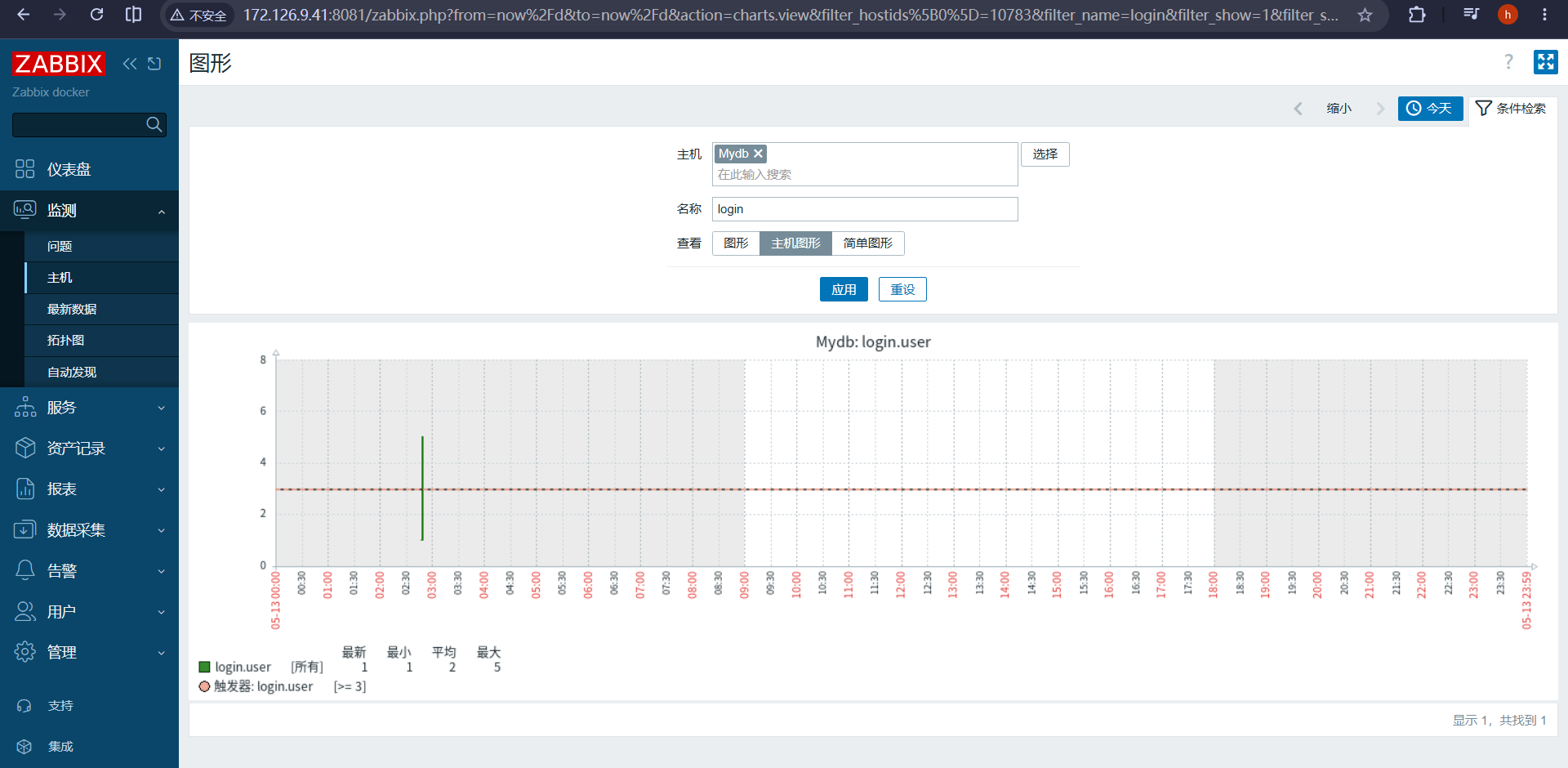Viewport: 1568px width, 768px height.
Task: Click the 应用 apply button
Action: click(844, 289)
